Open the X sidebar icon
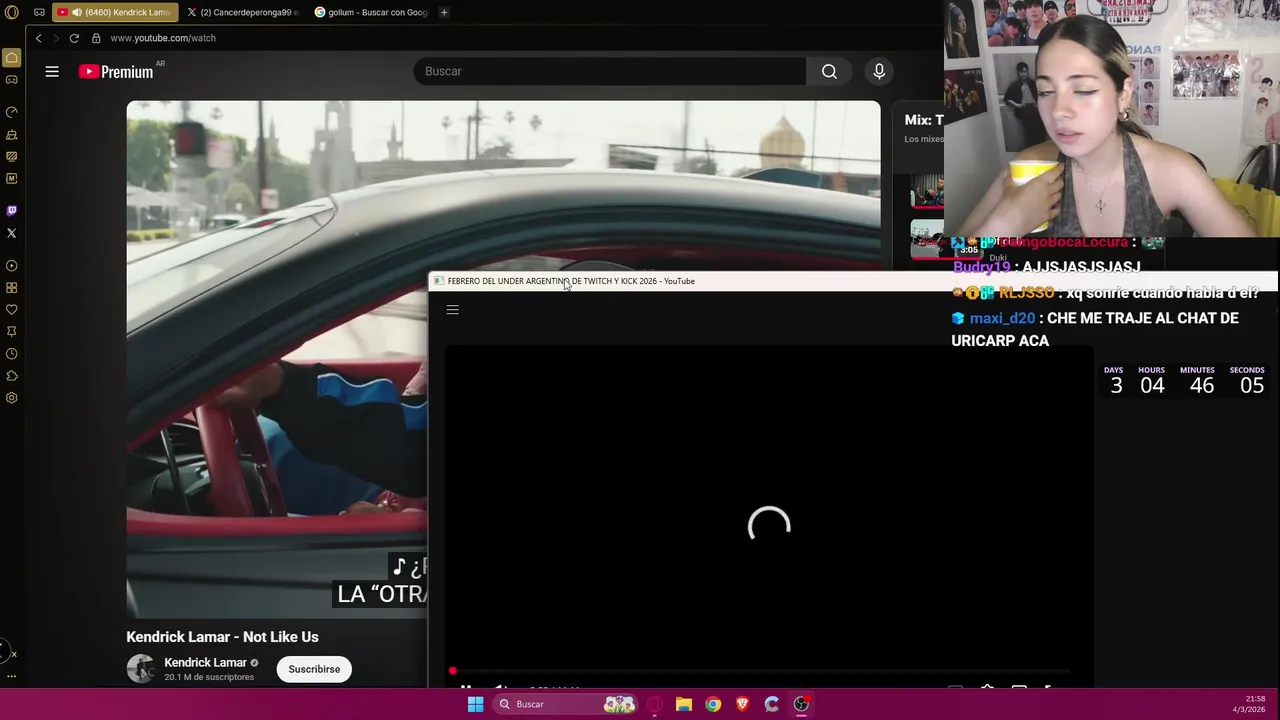This screenshot has width=1280, height=720. point(12,233)
